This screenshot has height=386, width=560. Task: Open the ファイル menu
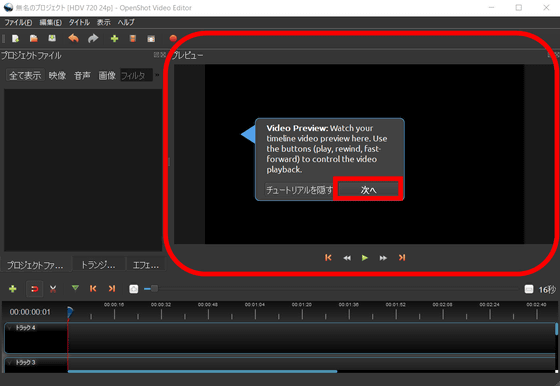pos(18,22)
